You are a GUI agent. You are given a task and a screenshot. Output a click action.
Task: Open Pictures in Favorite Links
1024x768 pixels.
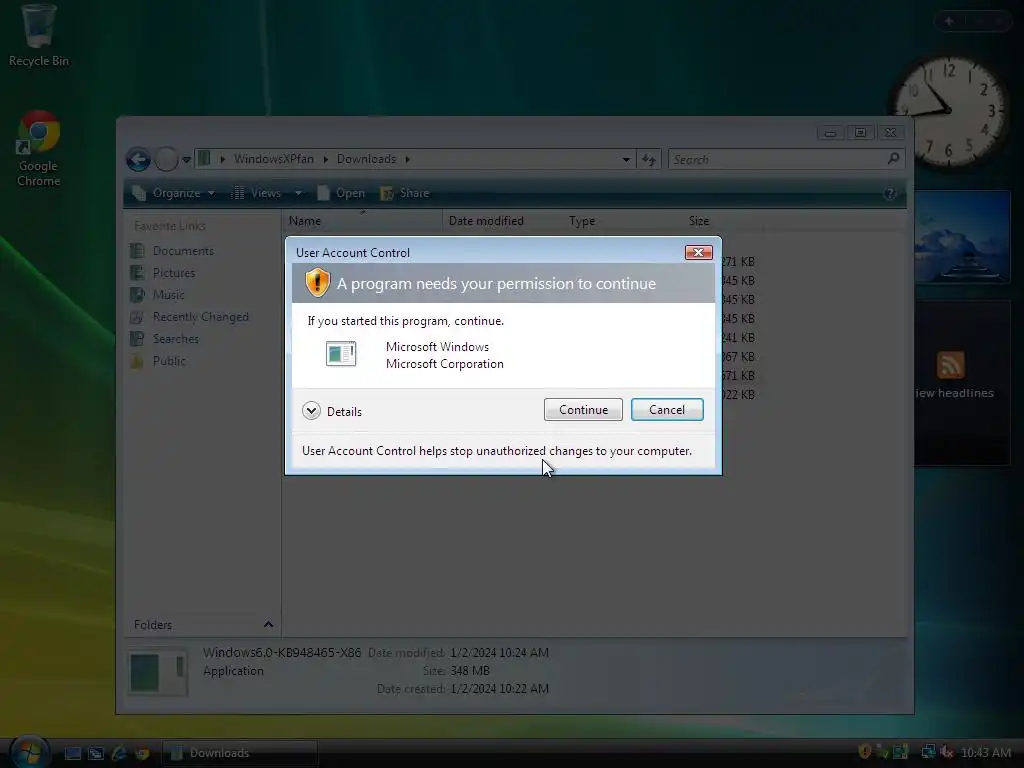pos(174,273)
